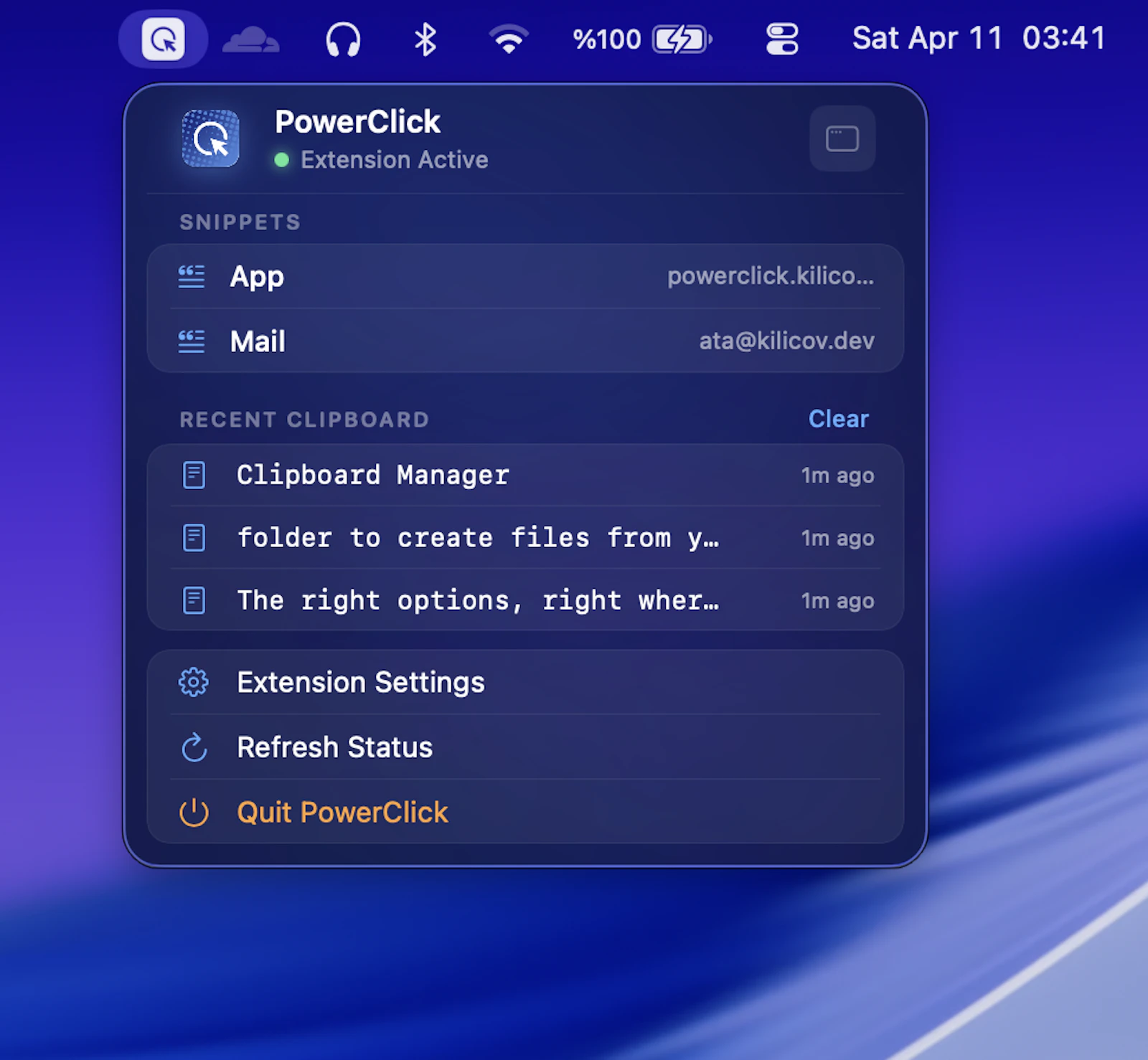Click the App snippet quote icon
Viewport: 1148px width, 1060px height.
point(192,277)
